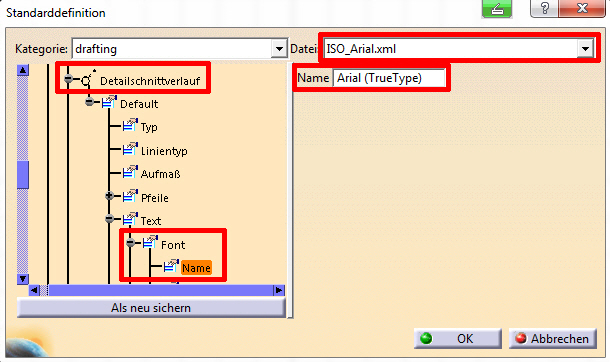Open the Datei dropdown arrow
Screen dimensions: 610x362
(x=585, y=49)
